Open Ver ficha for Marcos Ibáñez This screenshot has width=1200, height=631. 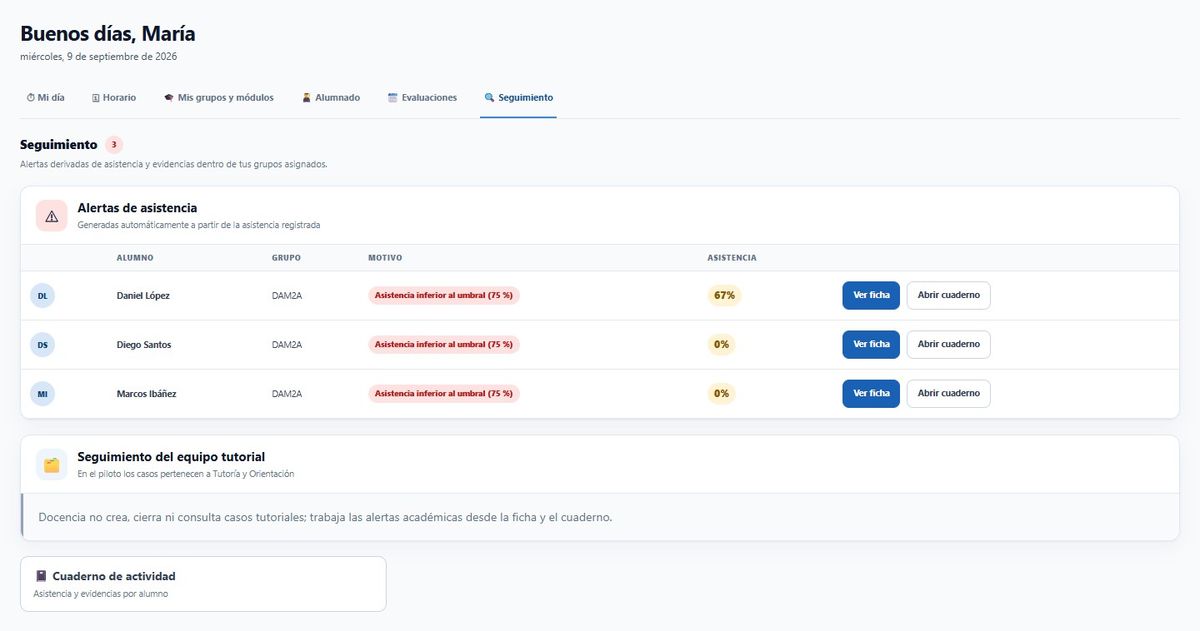(871, 394)
